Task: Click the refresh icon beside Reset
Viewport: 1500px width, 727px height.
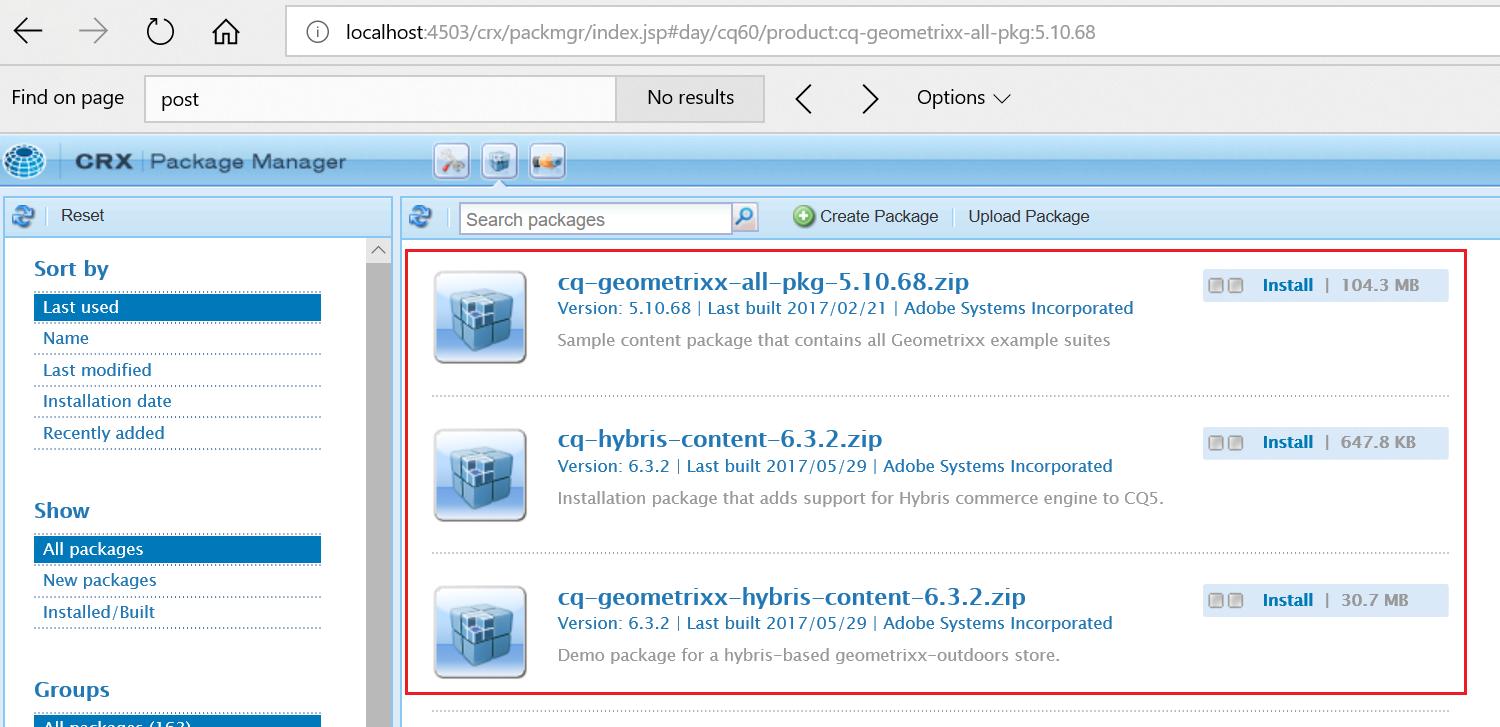Action: (23, 216)
